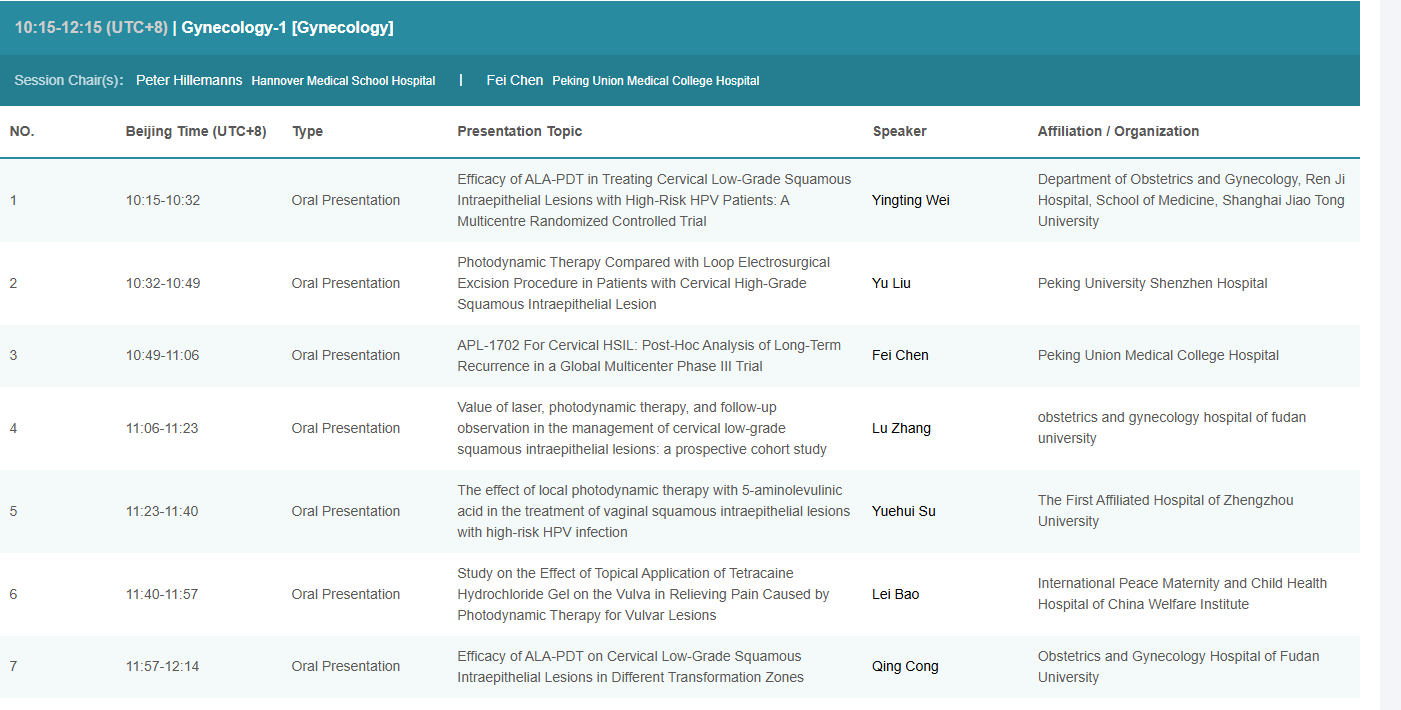Click International Peace Maternity and Child Health Hospital
Screen dimensions: 1401x710
click(1182, 594)
